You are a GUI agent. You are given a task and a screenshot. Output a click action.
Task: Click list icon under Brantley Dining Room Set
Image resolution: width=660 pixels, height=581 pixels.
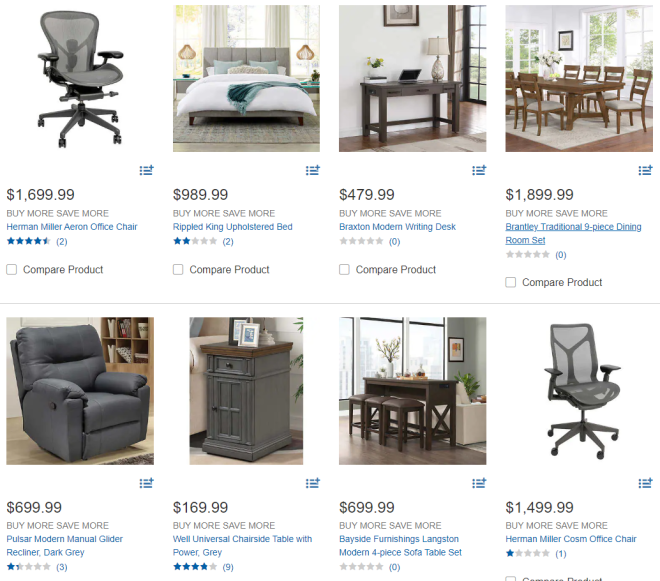[x=645, y=170]
